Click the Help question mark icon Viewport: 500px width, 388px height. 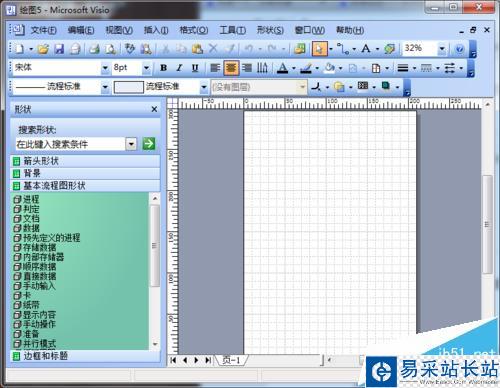click(x=460, y=49)
